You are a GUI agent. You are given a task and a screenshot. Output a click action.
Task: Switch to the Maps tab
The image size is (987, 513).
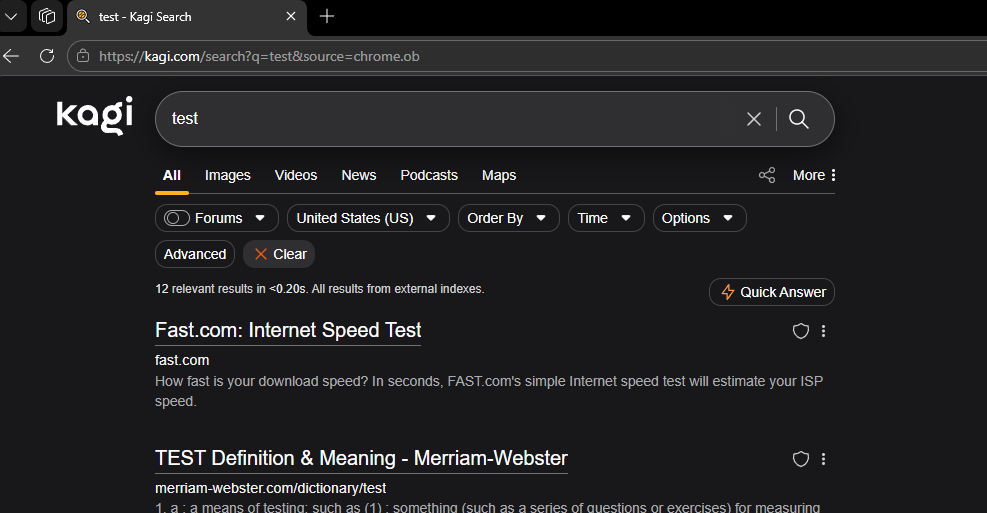coord(499,176)
